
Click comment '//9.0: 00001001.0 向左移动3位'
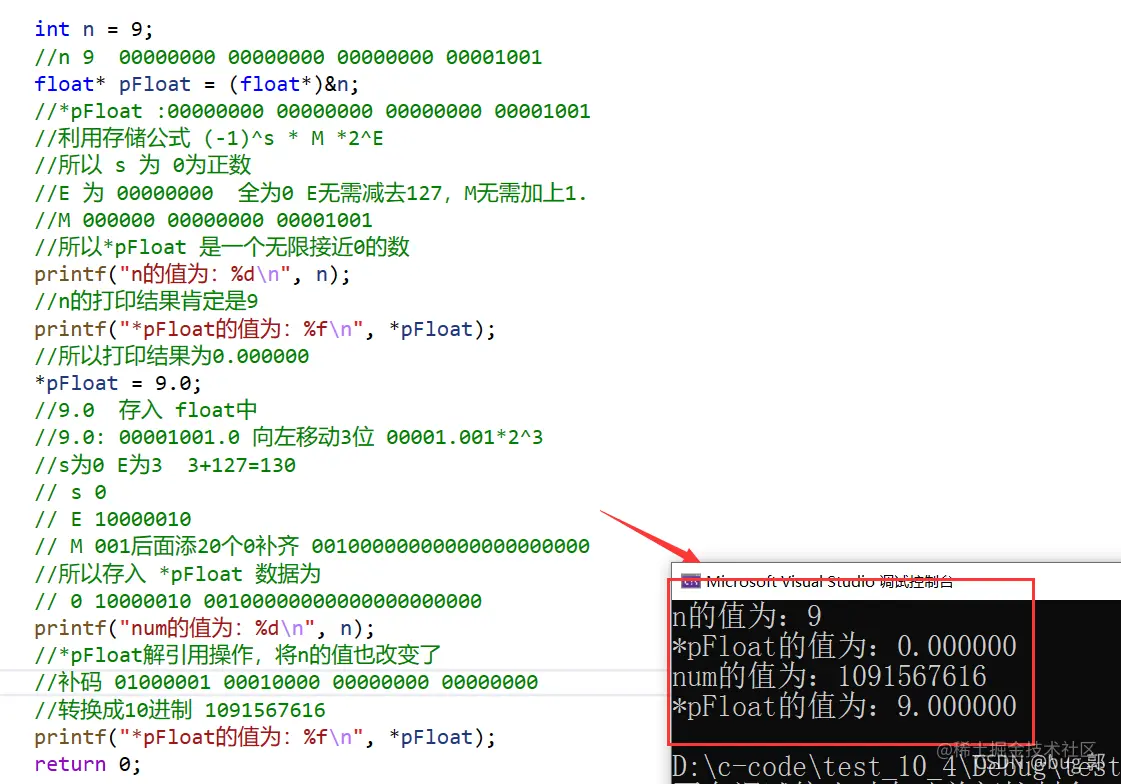pyautogui.click(x=289, y=437)
